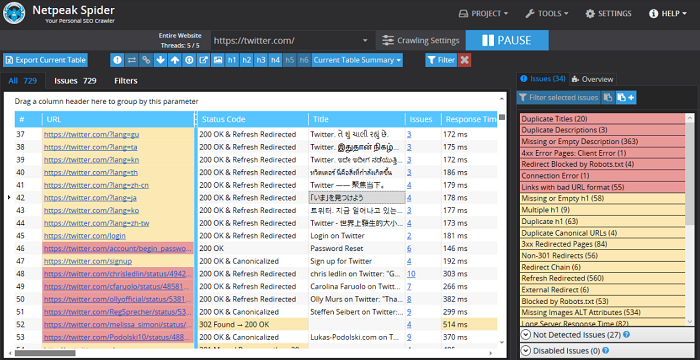This screenshot has width=700, height=360.
Task: Click the issues report exclamation toolbar icon
Action: pyautogui.click(x=117, y=60)
